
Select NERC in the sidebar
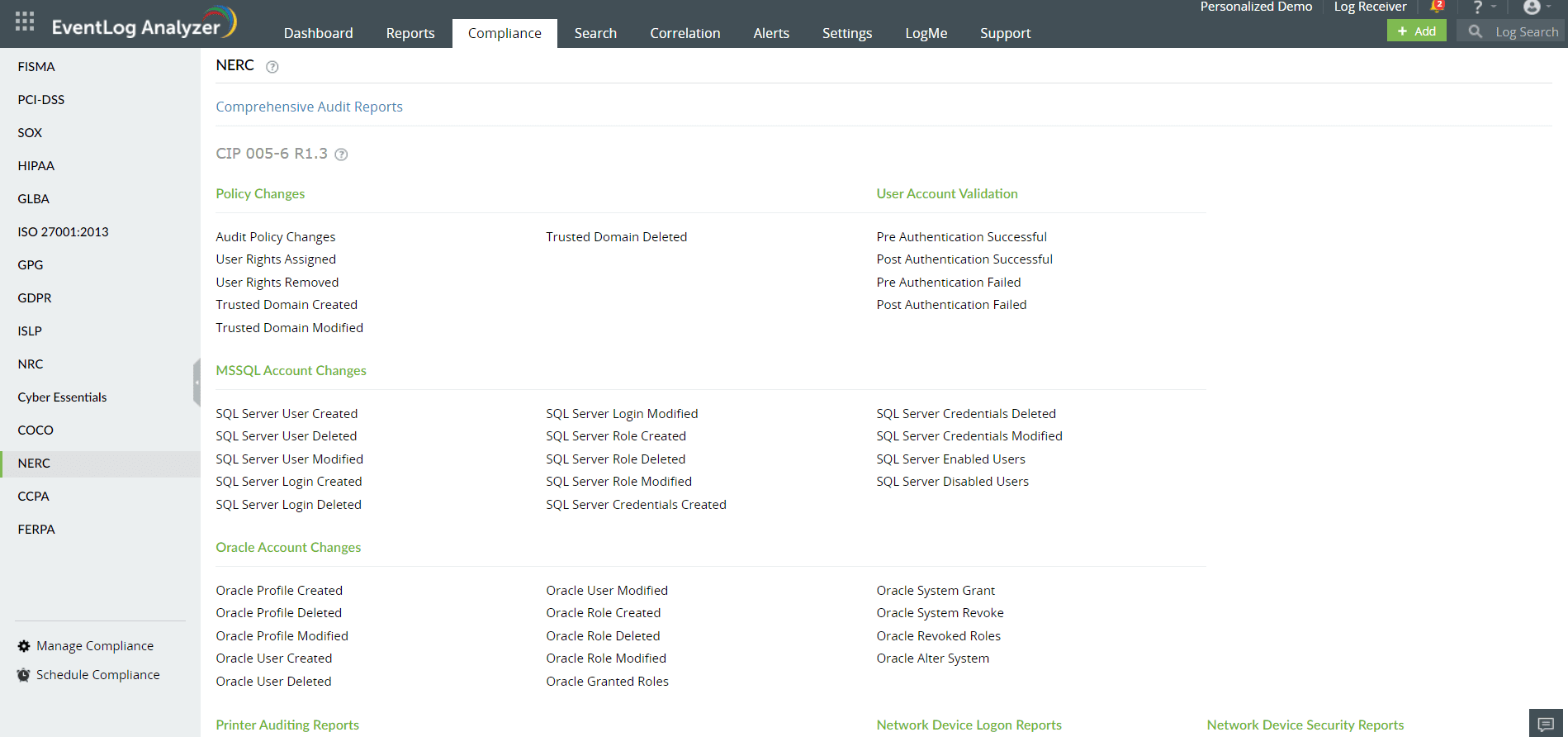tap(100, 464)
